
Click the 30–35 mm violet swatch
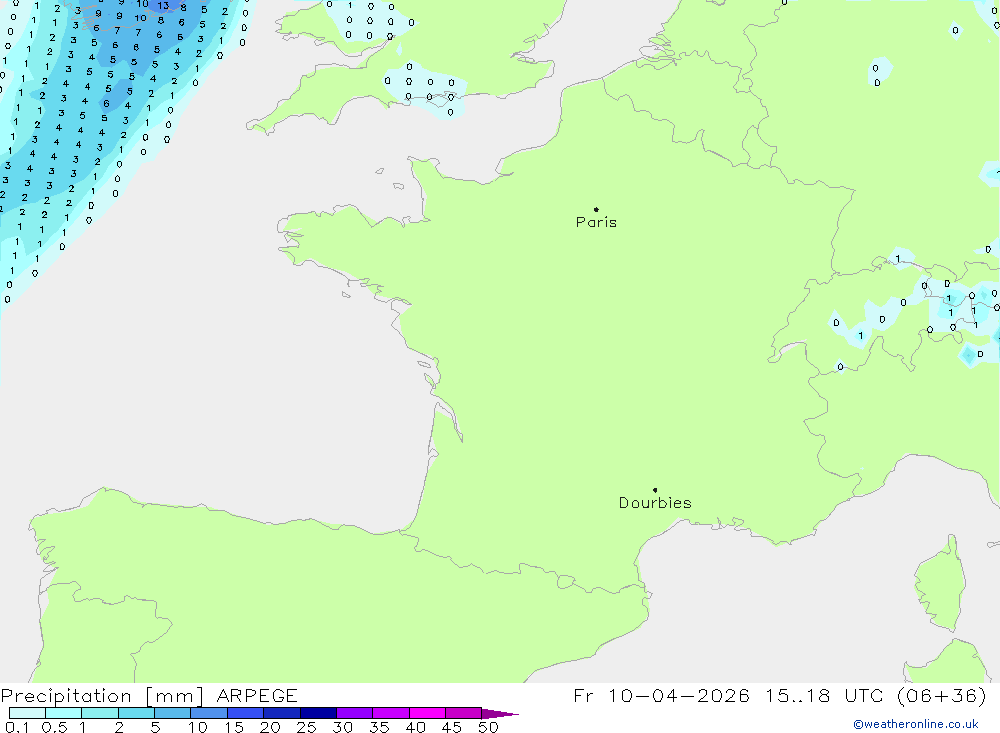pyautogui.click(x=354, y=713)
